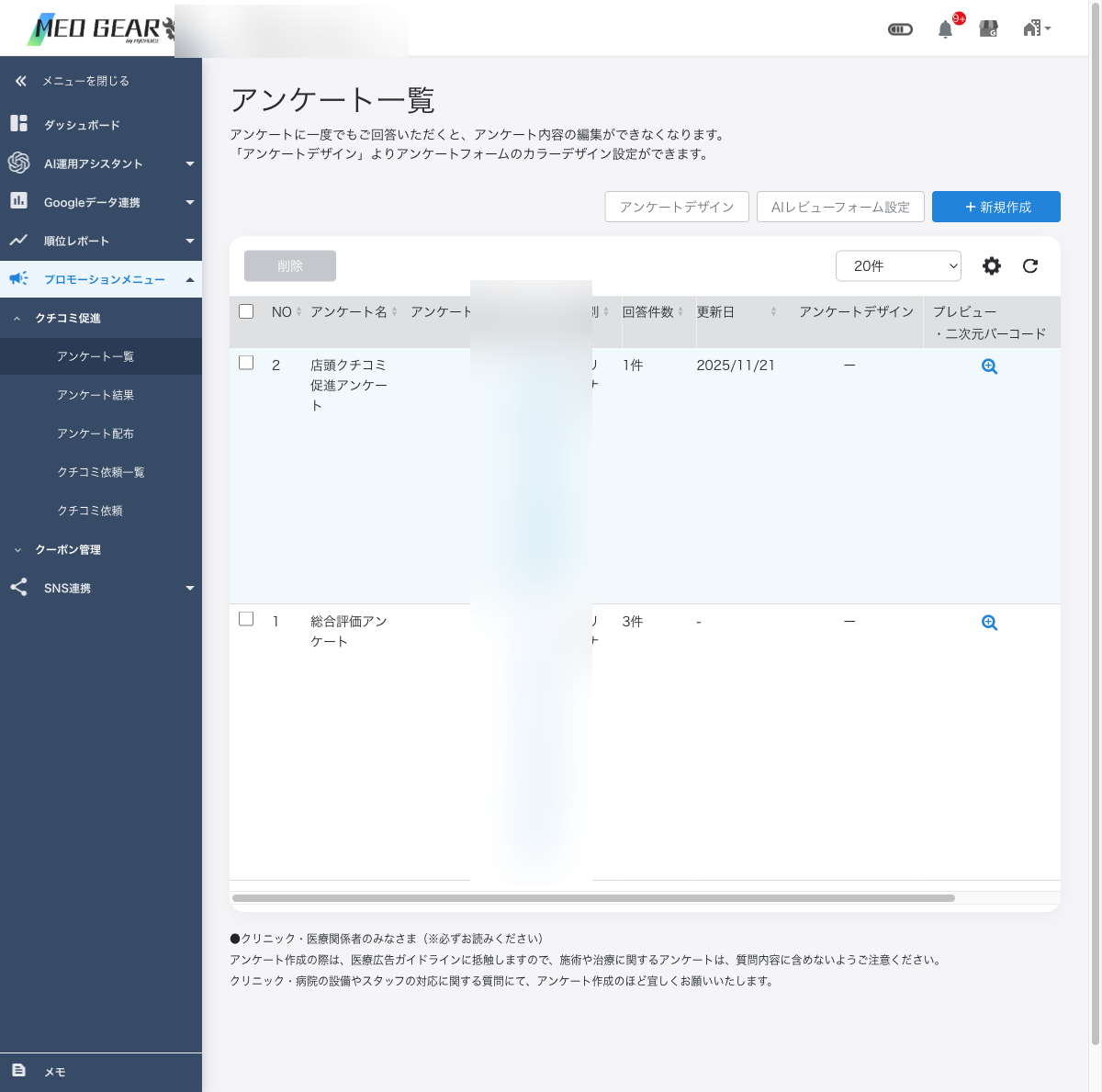Expand SNS連携 dropdown arrow
1102x1092 pixels.
point(190,588)
